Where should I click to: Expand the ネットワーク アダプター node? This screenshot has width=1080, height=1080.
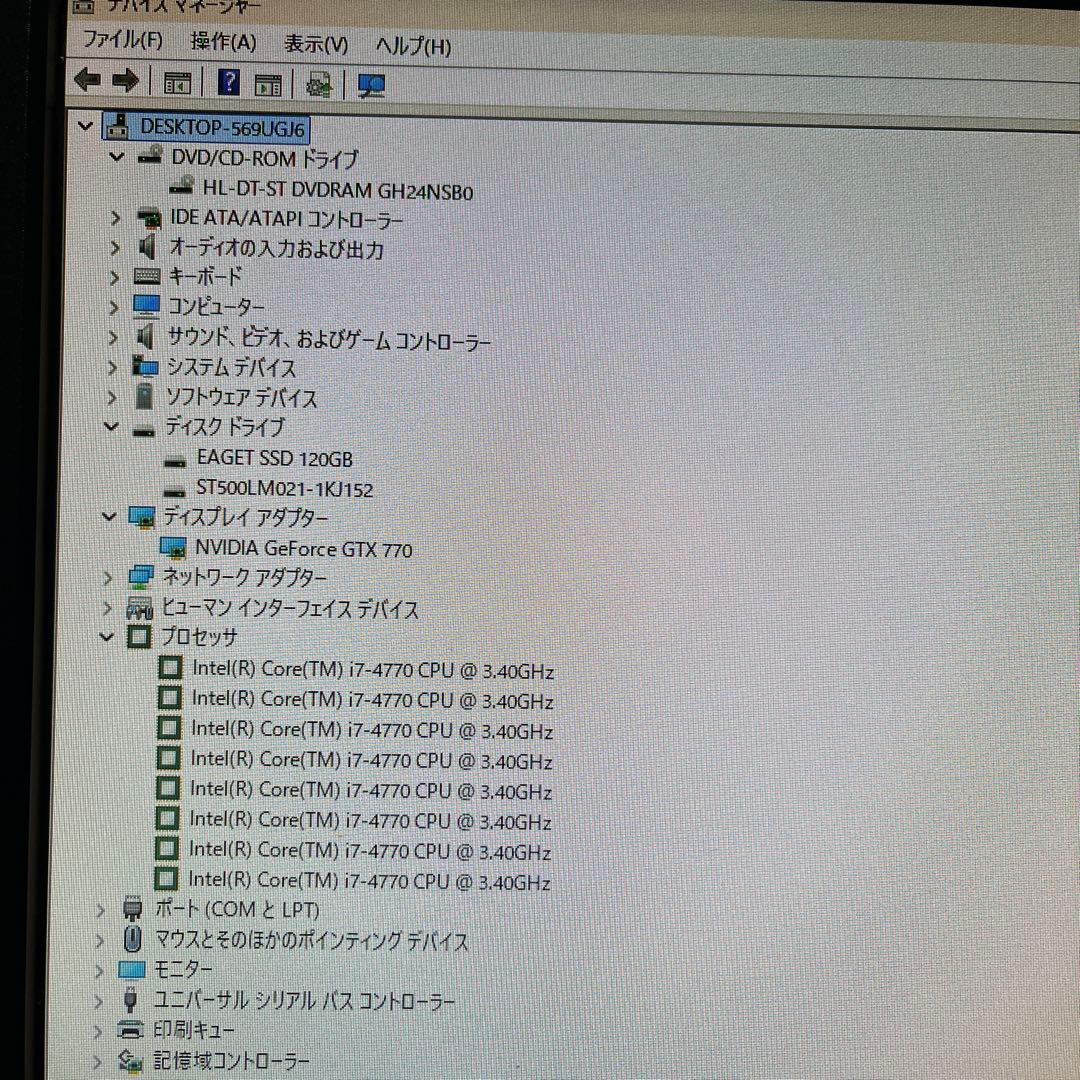pyautogui.click(x=107, y=578)
